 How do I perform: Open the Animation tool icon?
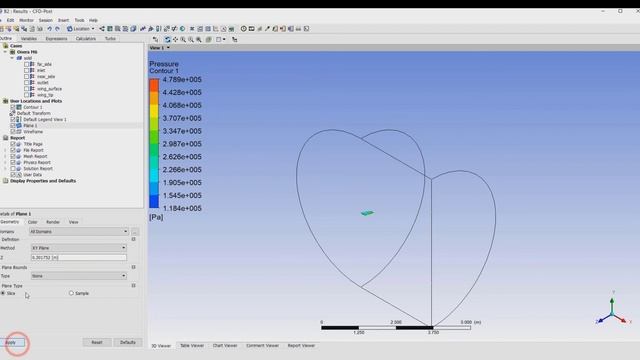pos(251,29)
